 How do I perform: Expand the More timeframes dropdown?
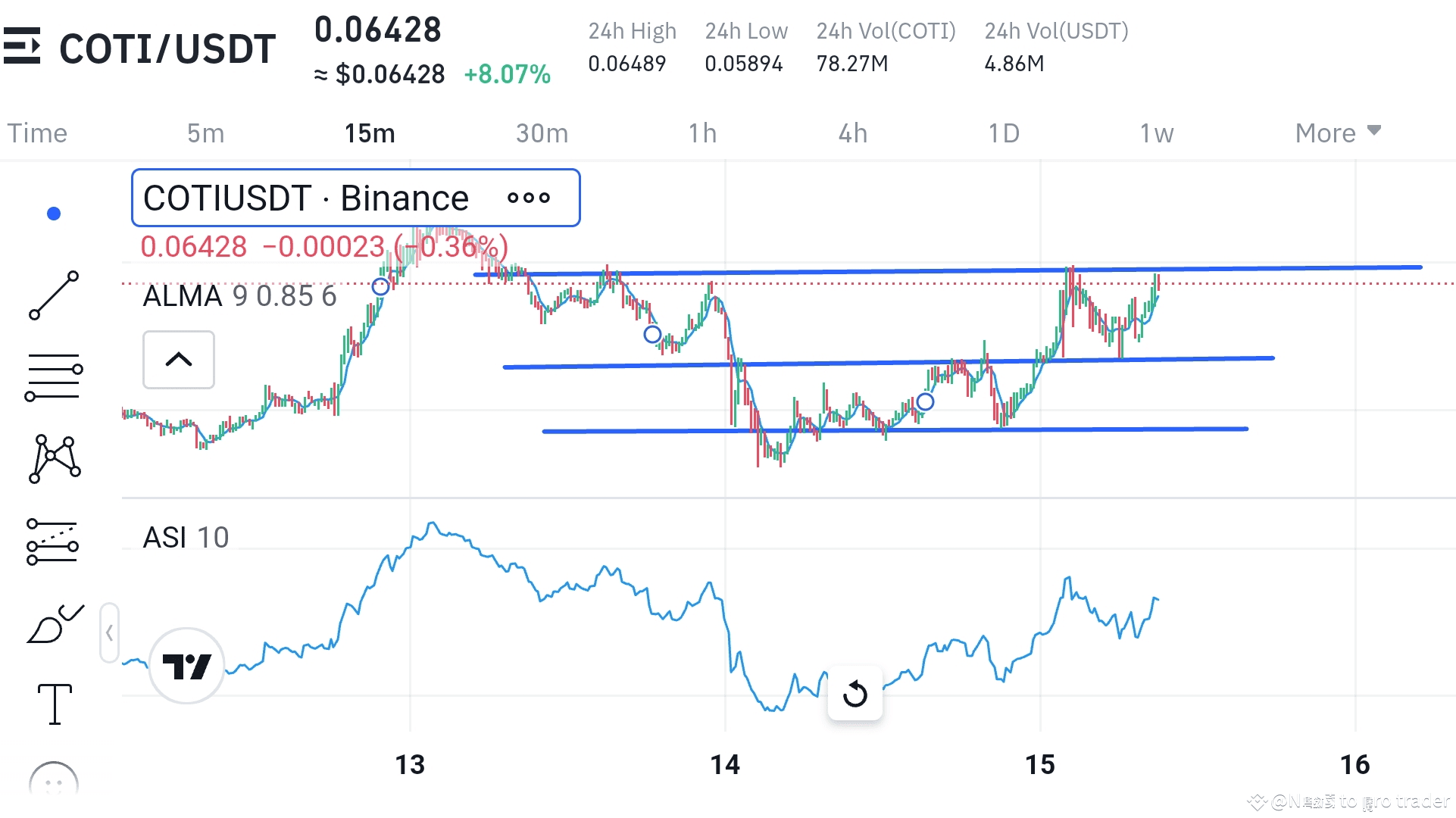[1338, 133]
